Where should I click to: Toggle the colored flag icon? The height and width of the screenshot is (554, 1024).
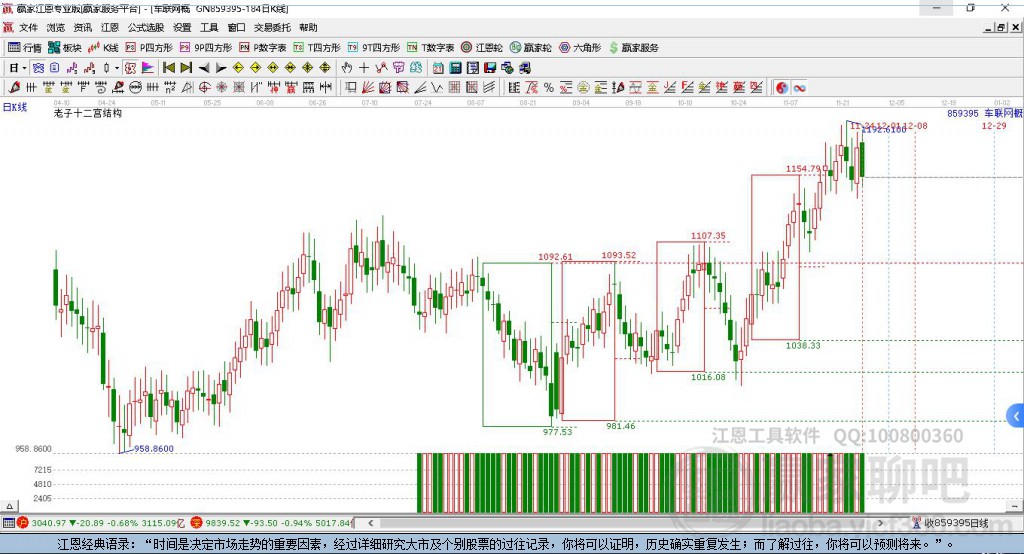pos(148,68)
